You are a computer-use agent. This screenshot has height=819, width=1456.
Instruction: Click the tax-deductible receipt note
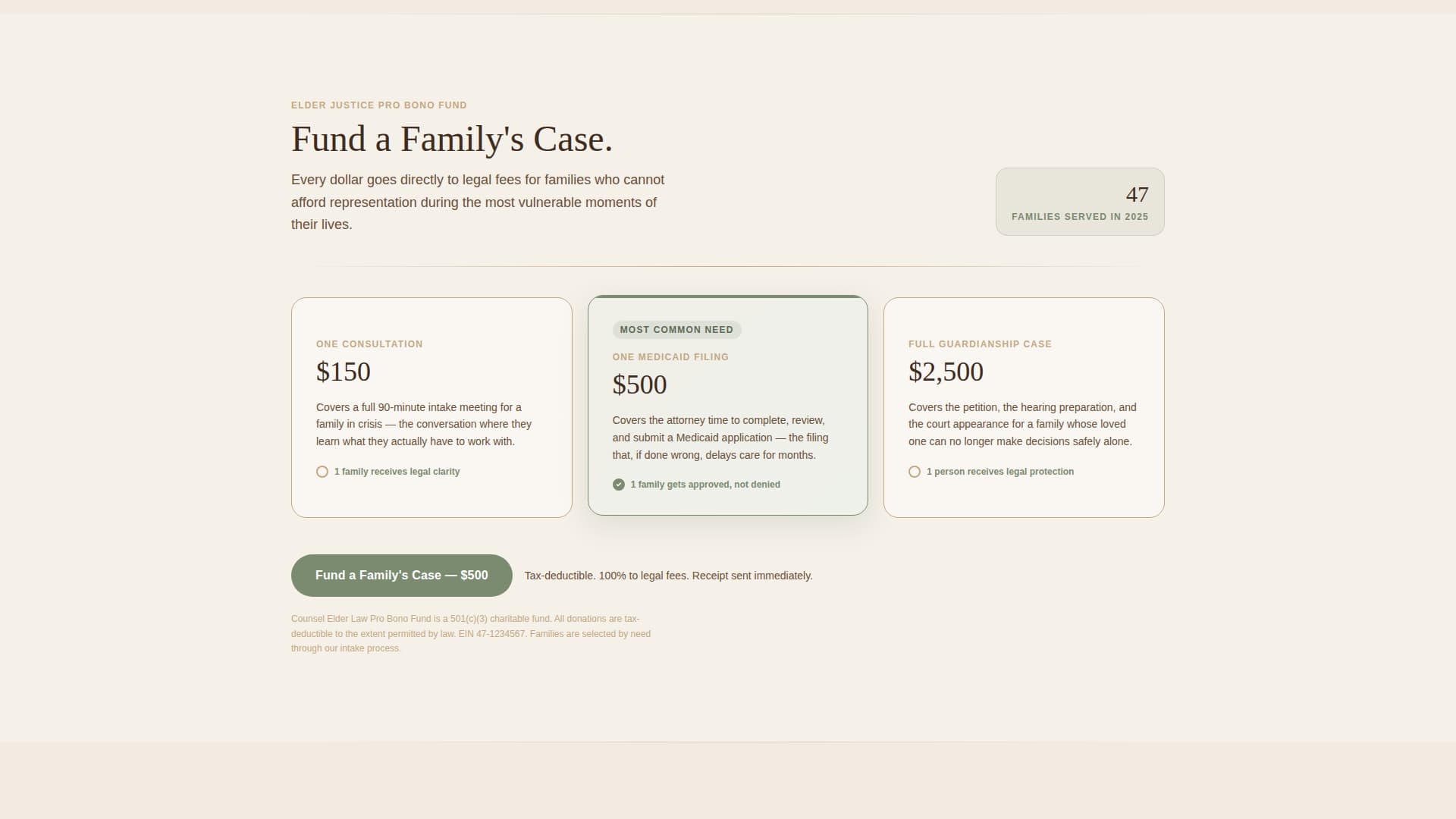click(667, 575)
